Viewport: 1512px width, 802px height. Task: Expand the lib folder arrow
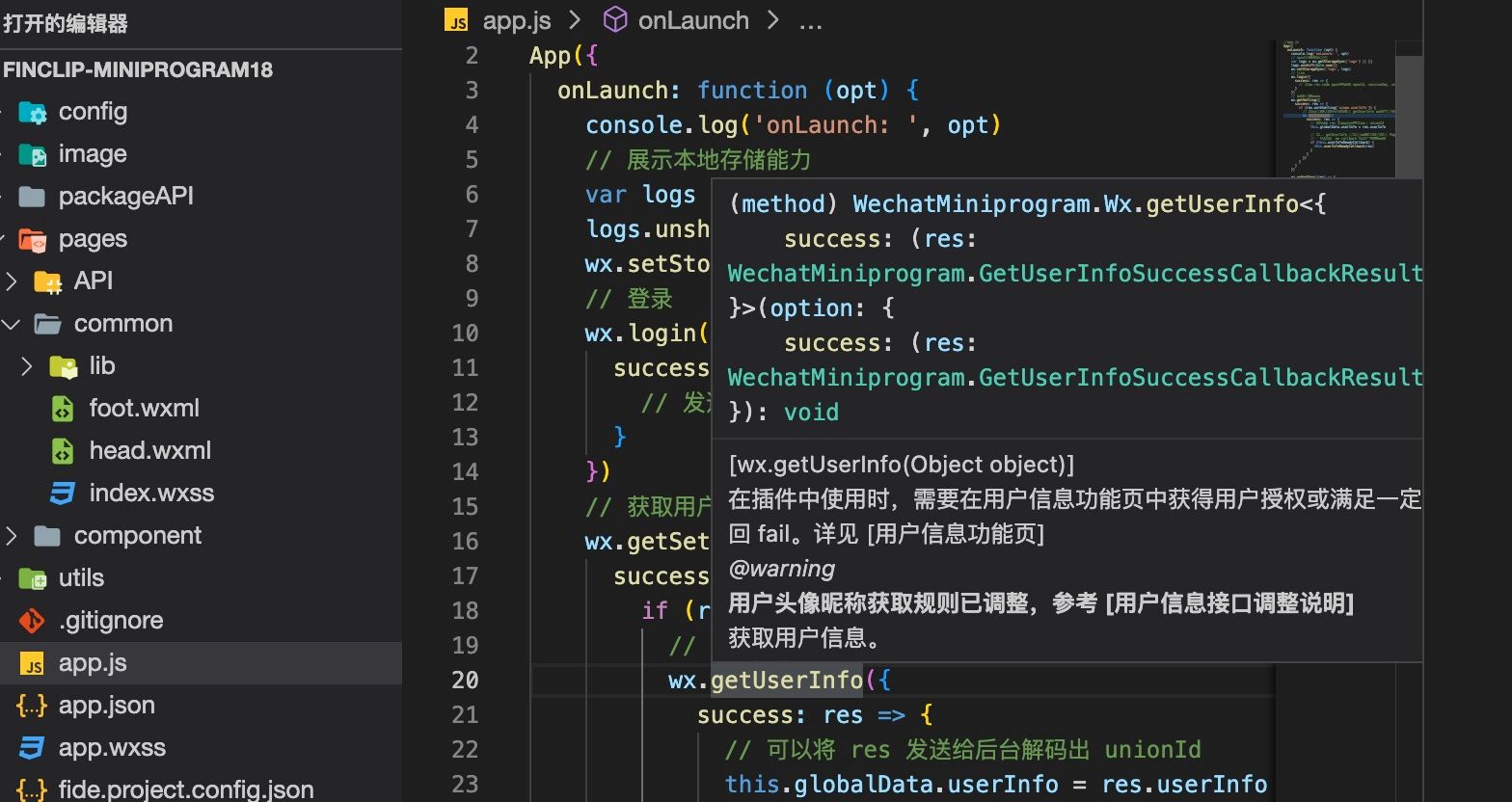point(27,366)
